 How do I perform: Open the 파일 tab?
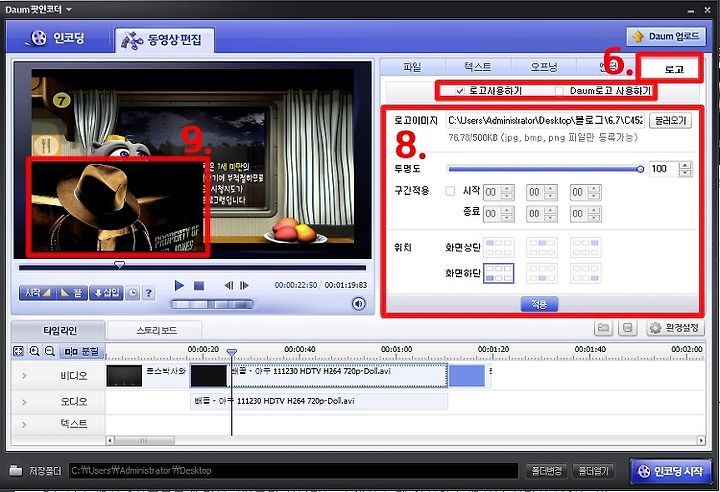click(x=412, y=67)
